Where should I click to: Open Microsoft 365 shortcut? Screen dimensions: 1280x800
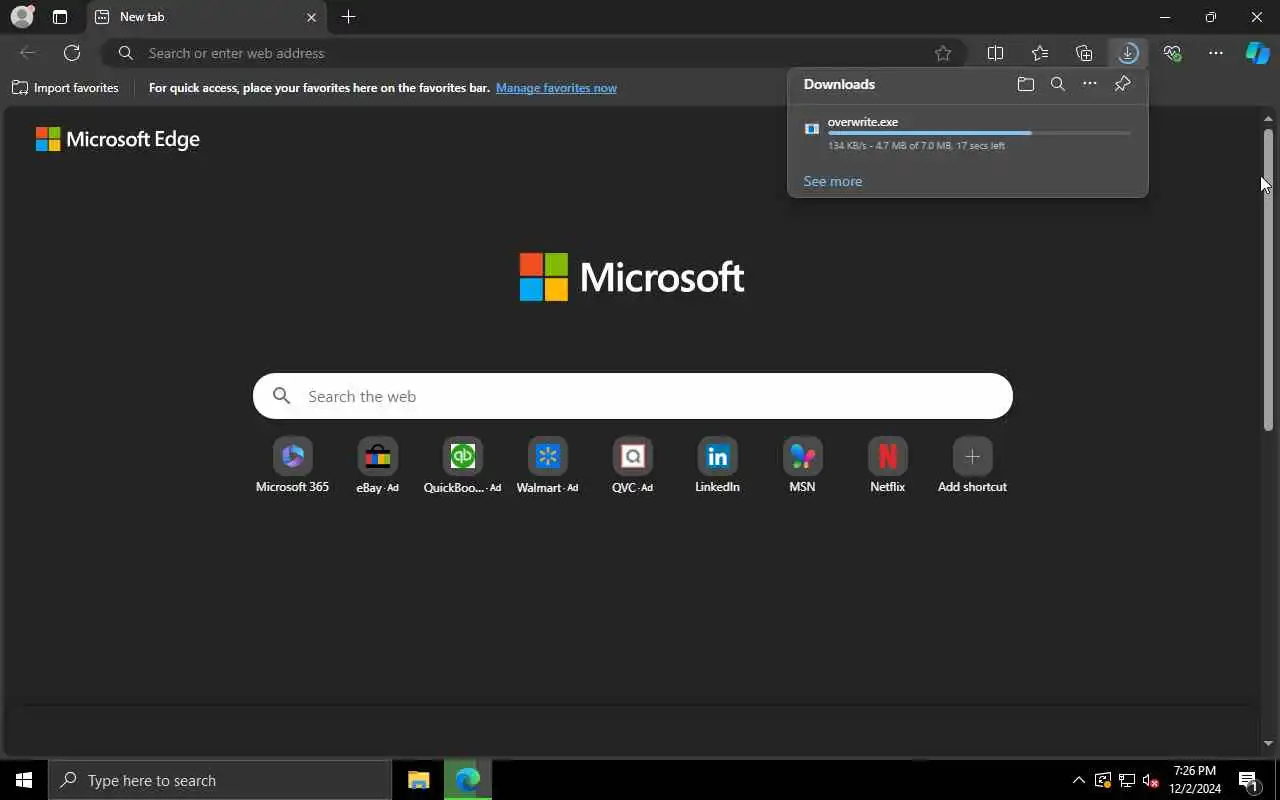tap(292, 465)
